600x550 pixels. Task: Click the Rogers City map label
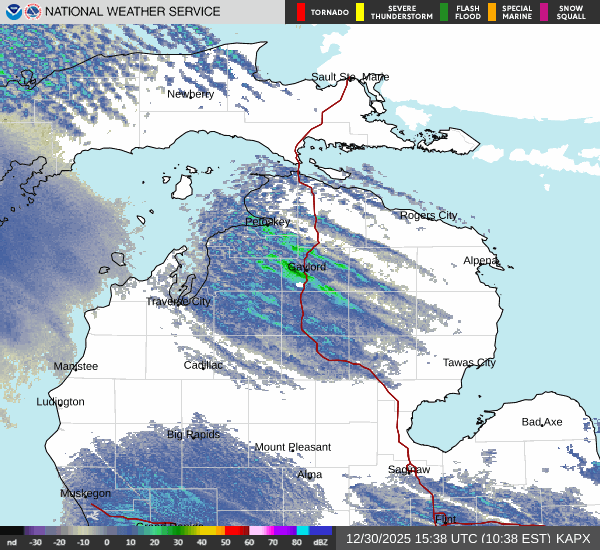(x=428, y=215)
